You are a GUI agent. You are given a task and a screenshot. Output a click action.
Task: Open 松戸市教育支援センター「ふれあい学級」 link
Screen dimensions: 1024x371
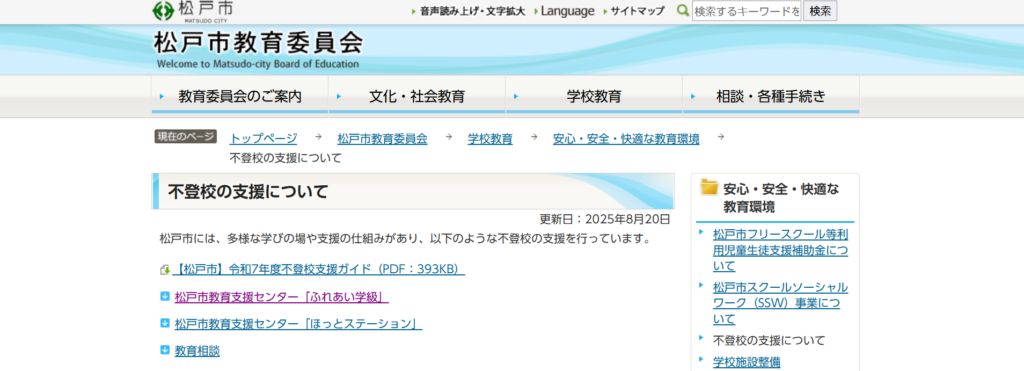[x=281, y=297]
